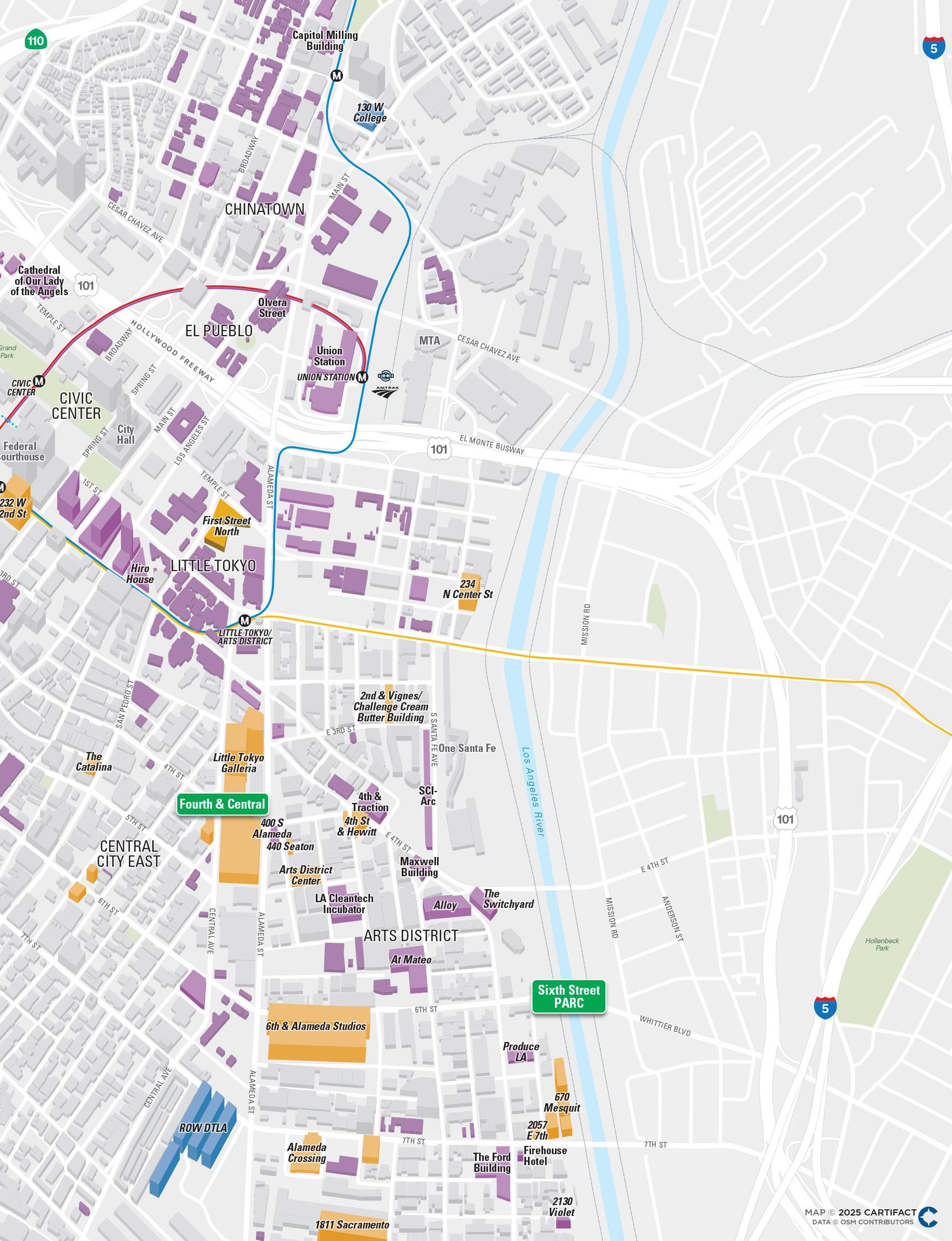Click the Alameda Crossing label

click(307, 1153)
